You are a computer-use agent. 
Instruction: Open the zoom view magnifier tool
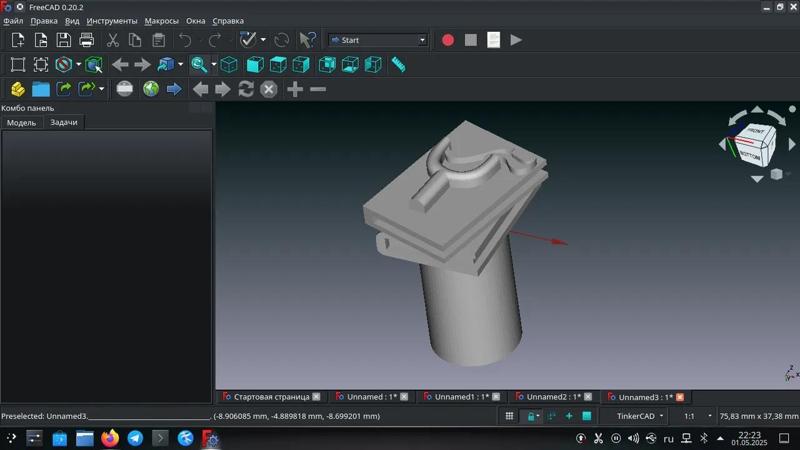[x=199, y=65]
